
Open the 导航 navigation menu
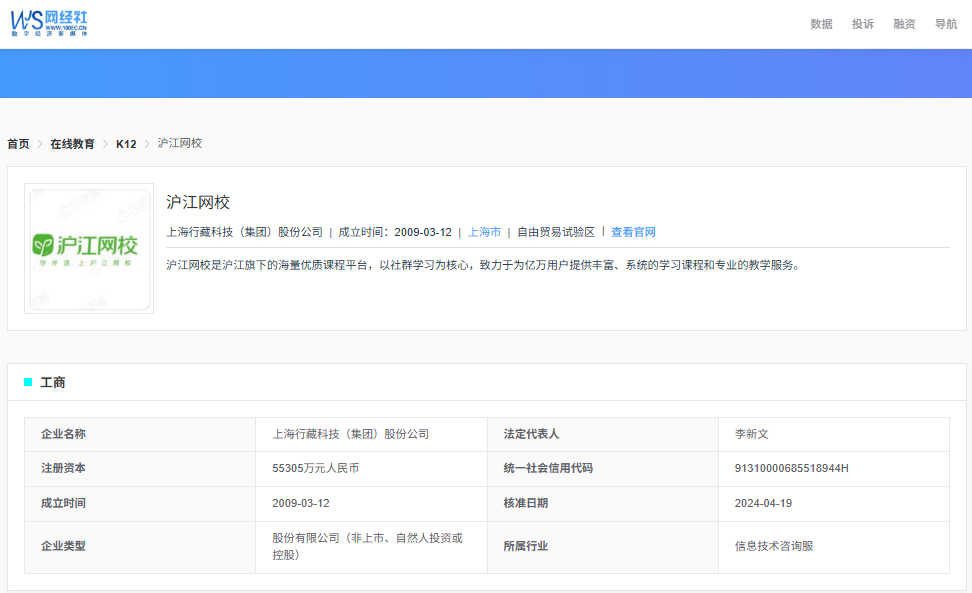point(945,24)
